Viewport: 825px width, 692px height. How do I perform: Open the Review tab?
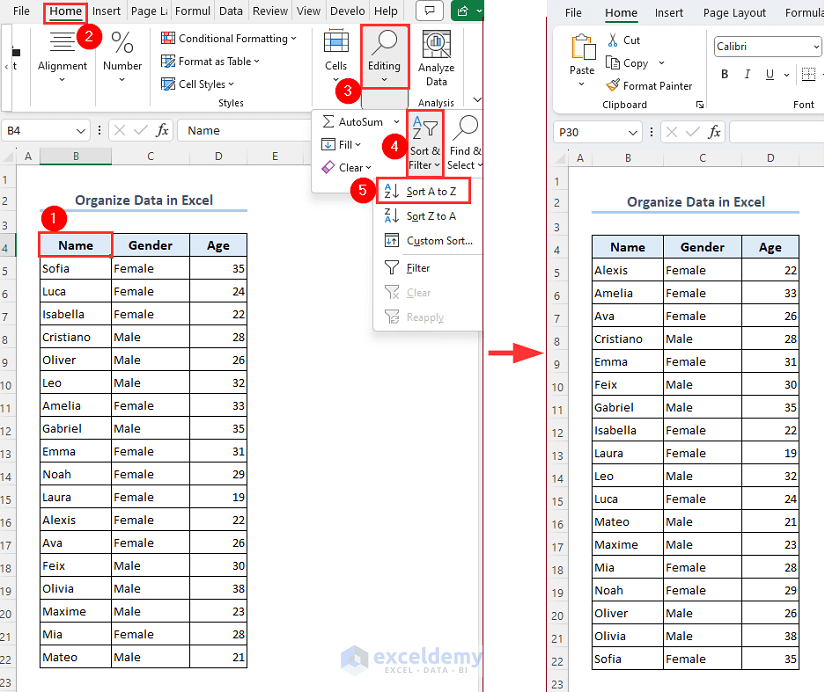pyautogui.click(x=269, y=11)
